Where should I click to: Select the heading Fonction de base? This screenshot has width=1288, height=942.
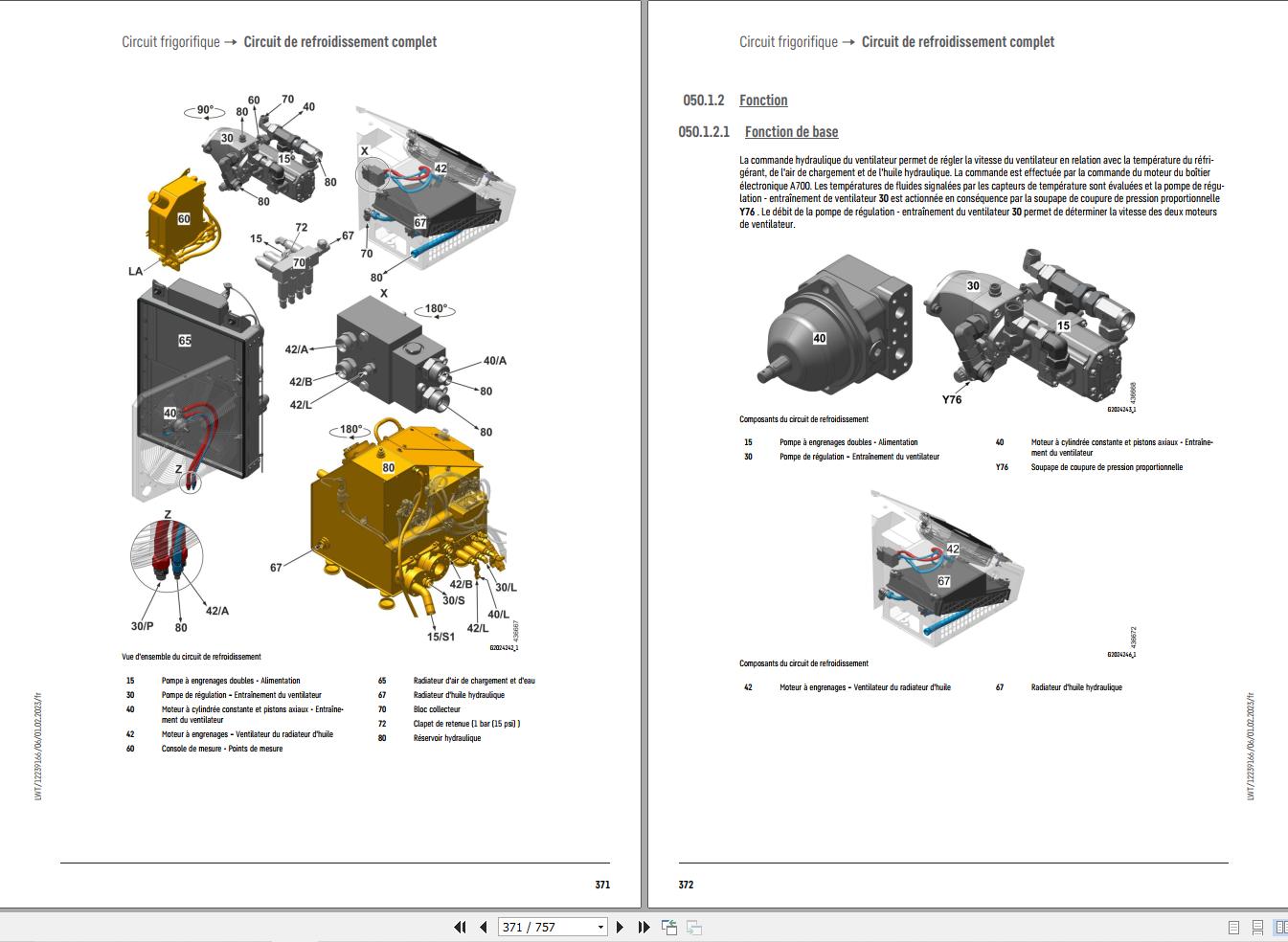click(791, 131)
